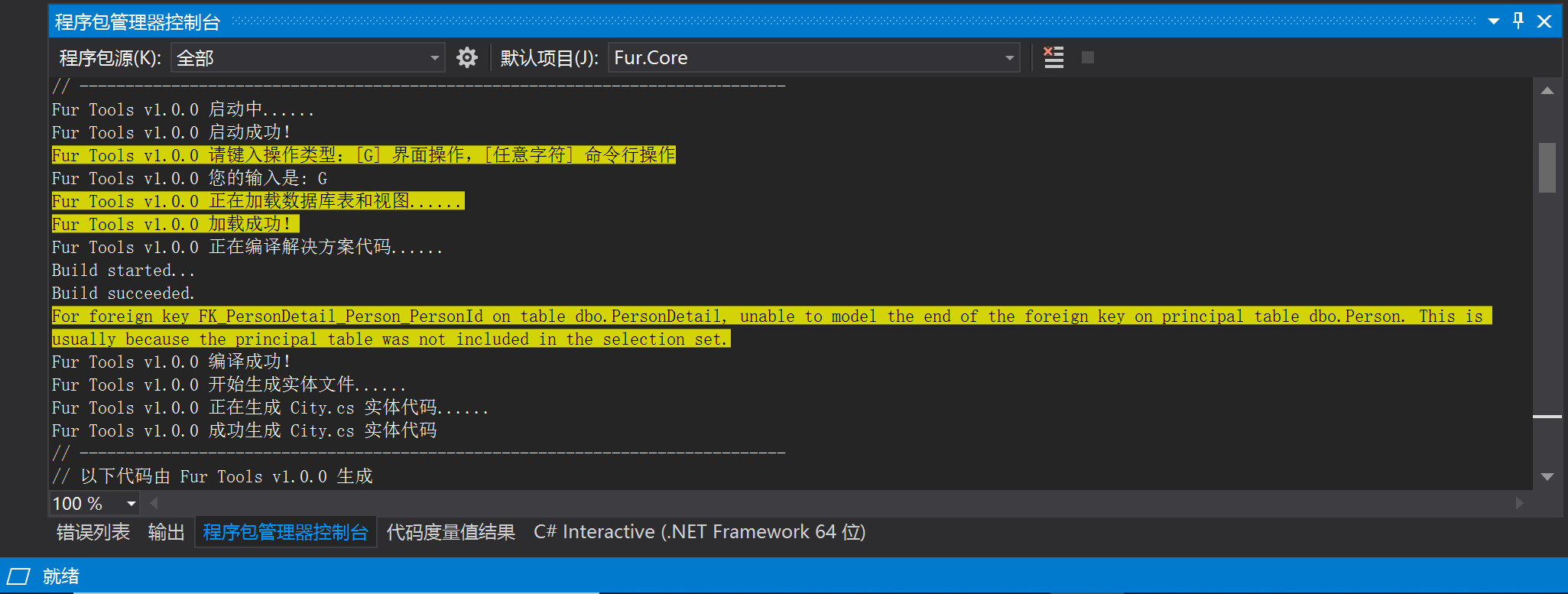The width and height of the screenshot is (1568, 594).
Task: Open the 代码度量值结果 tab
Action: (x=450, y=532)
